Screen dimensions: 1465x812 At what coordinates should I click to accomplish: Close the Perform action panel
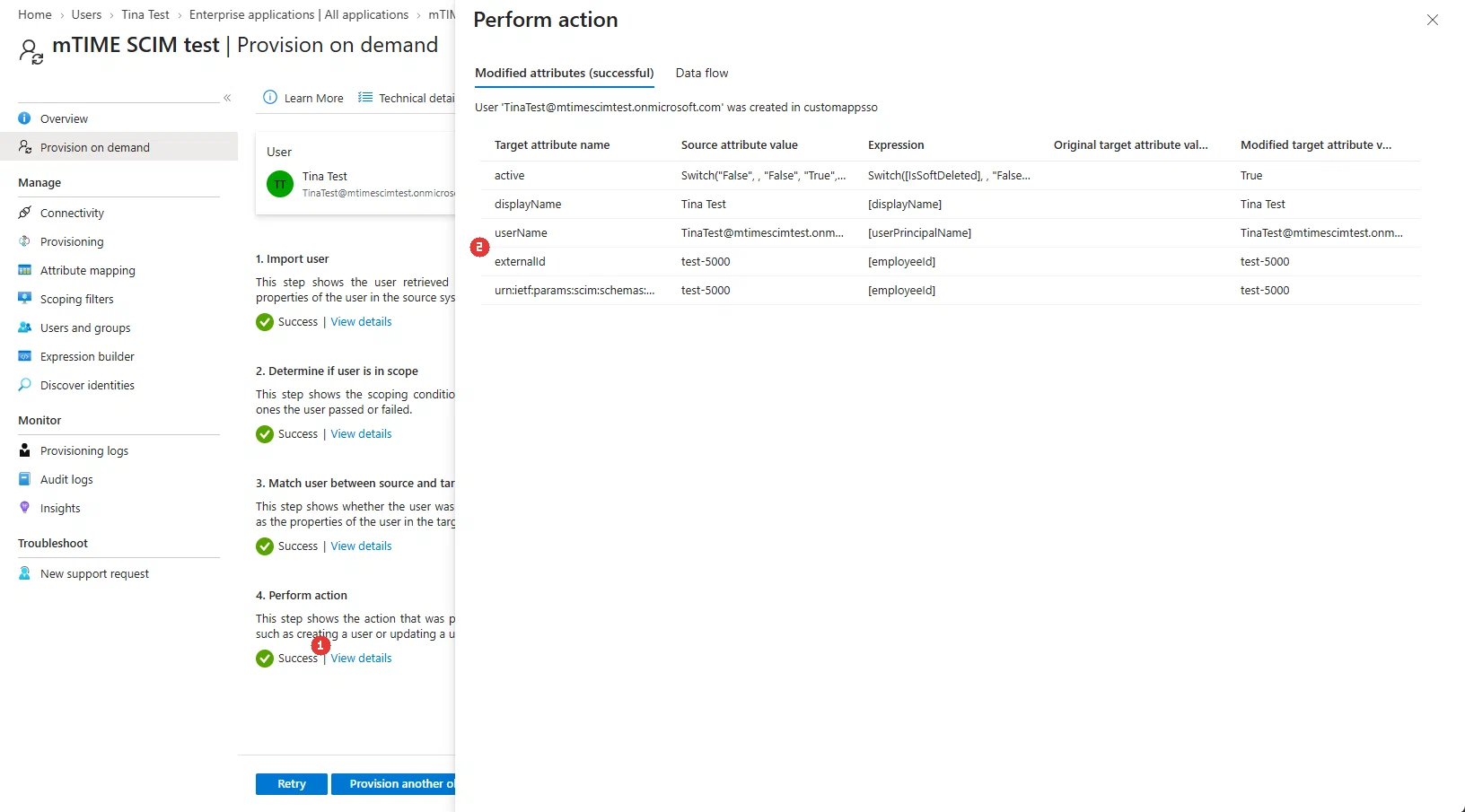1433,20
